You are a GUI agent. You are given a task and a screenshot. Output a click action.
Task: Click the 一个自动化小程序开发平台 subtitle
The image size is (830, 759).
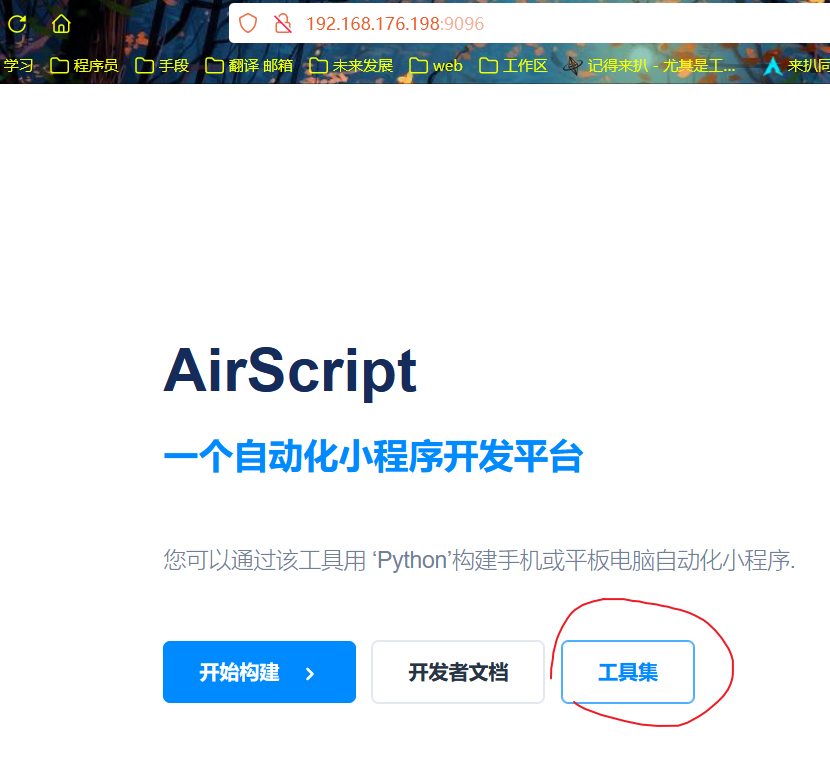(x=373, y=456)
